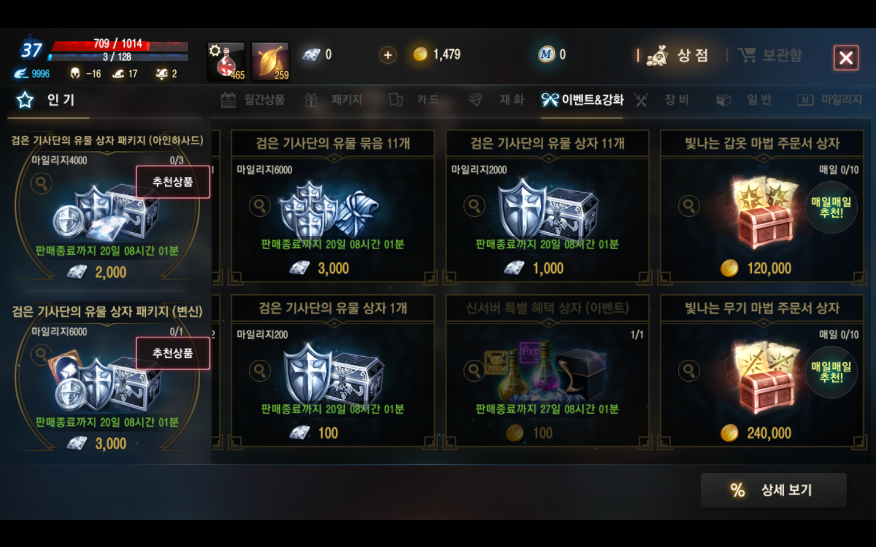
Task: Magnify the 유물 묶음 11개 item preview
Action: (260, 206)
